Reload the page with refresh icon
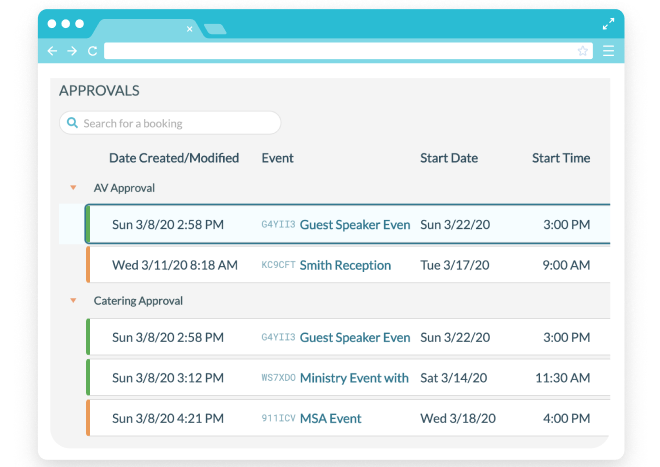 92,51
